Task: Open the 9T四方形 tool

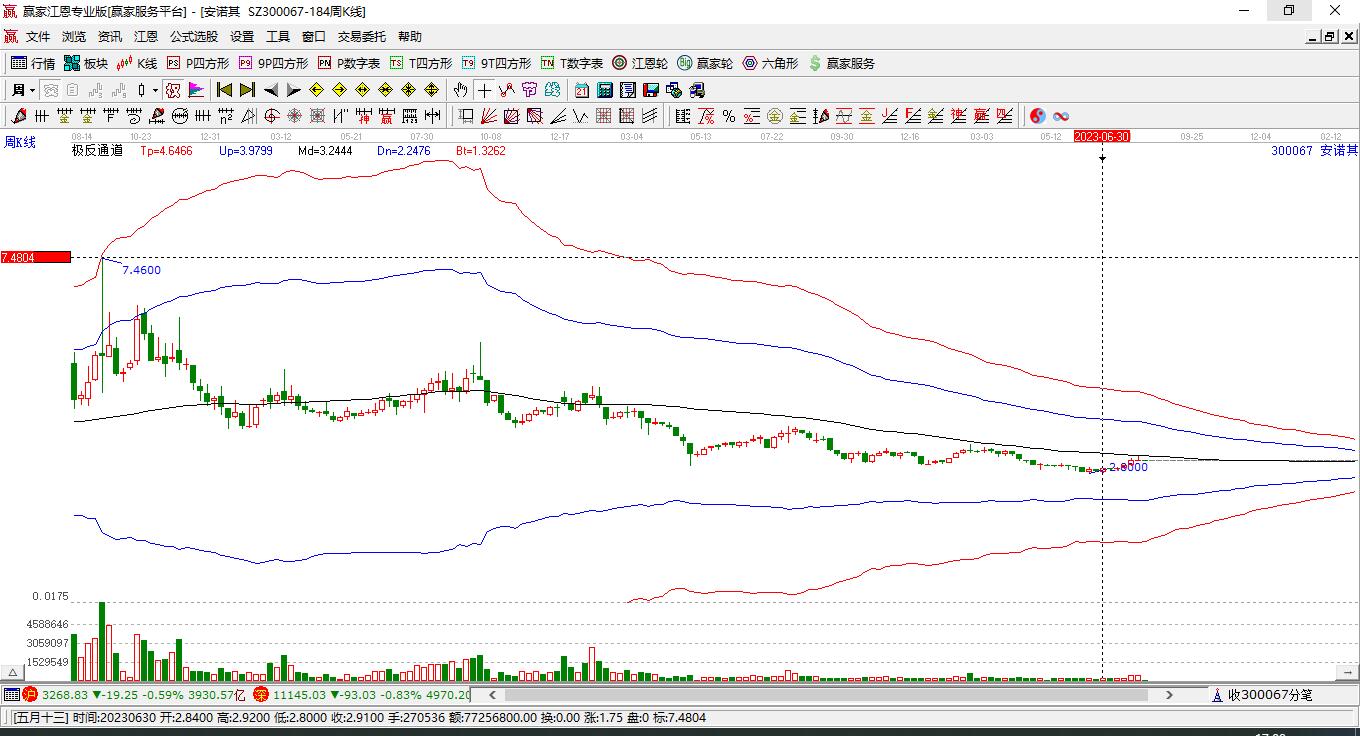Action: tap(496, 63)
